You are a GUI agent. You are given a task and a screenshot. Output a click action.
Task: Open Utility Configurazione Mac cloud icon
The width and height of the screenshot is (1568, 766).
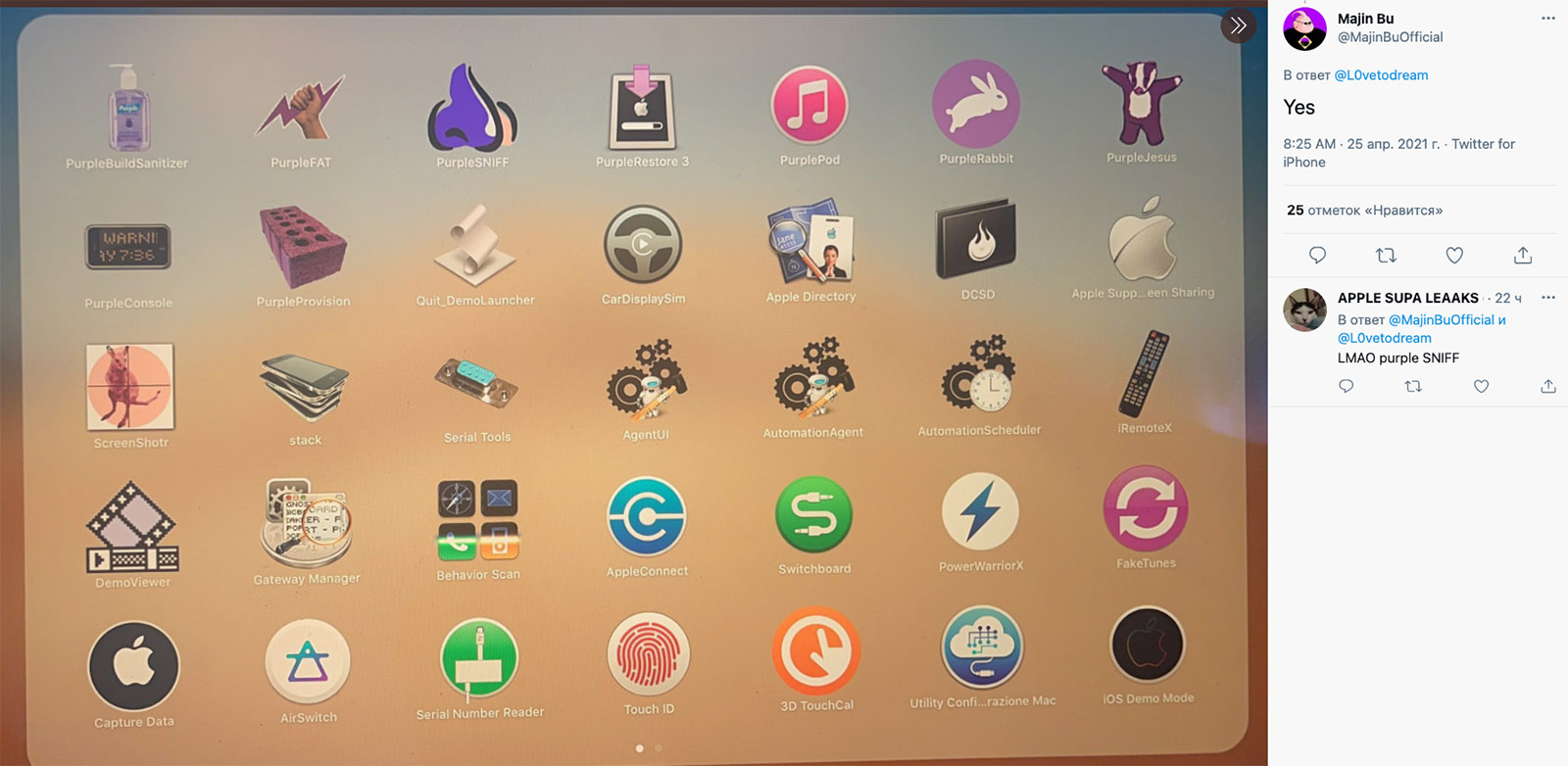point(982,648)
